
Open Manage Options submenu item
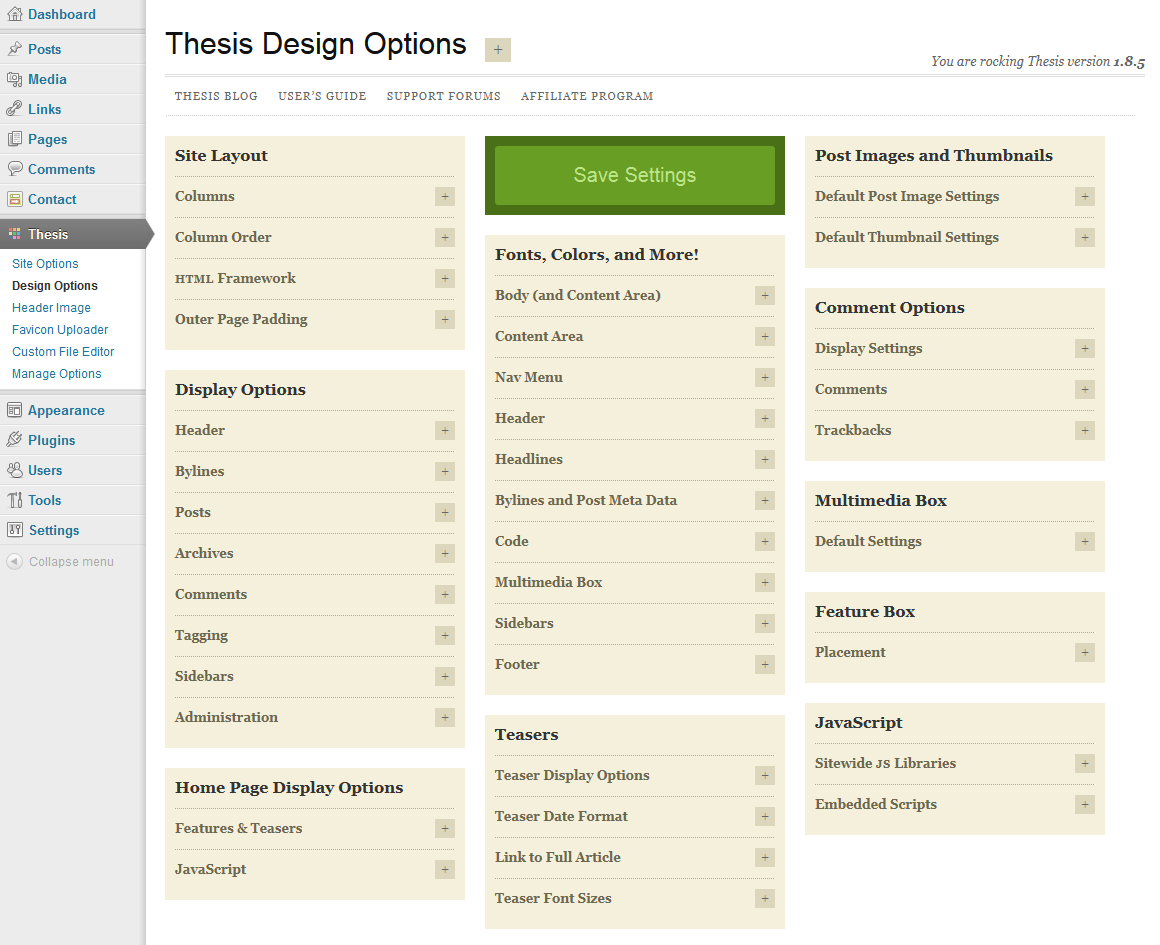(x=56, y=374)
